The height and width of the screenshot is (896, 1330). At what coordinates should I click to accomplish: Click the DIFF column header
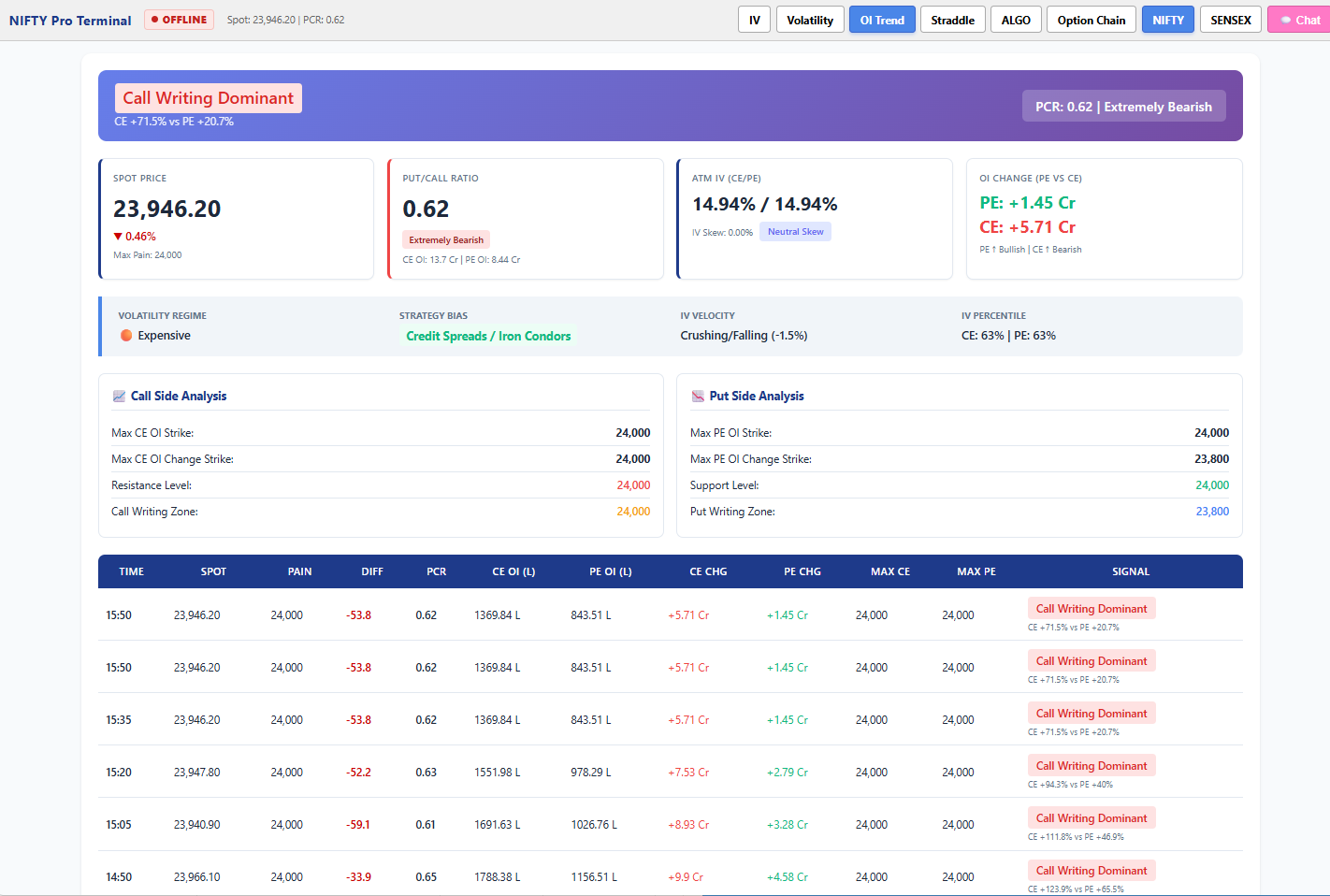click(x=372, y=571)
